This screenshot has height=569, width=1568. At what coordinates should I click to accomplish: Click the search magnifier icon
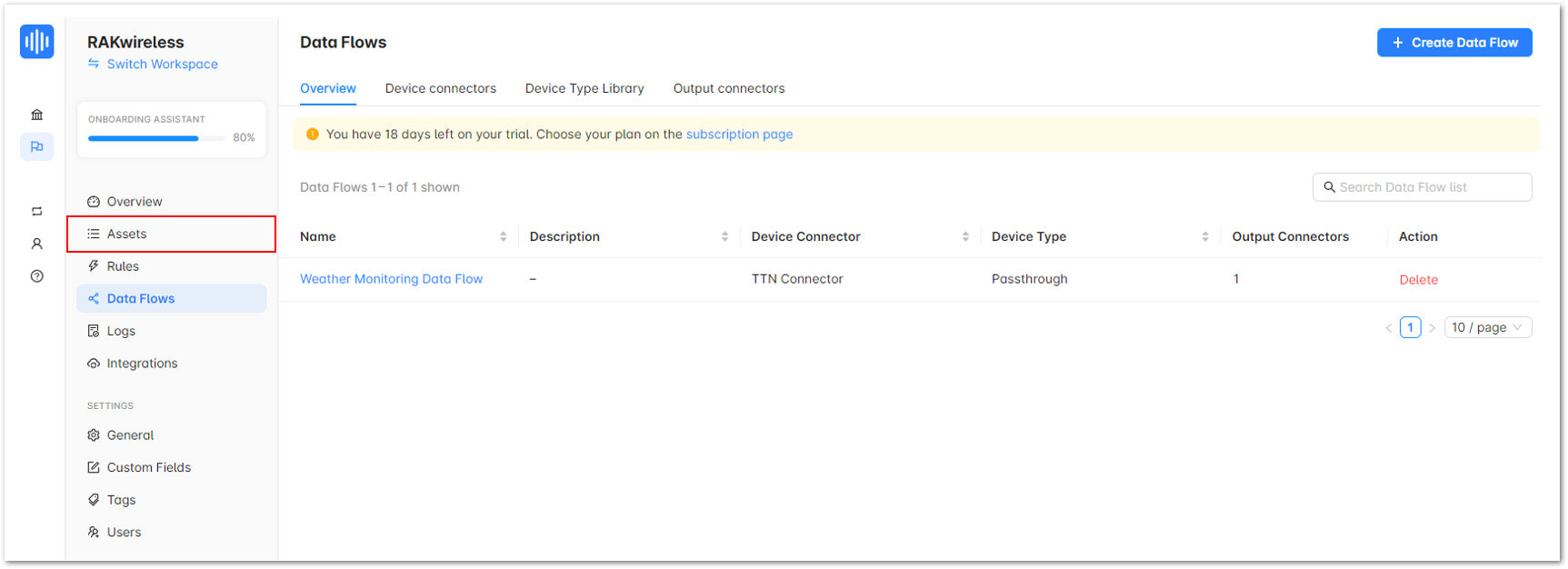1329,187
